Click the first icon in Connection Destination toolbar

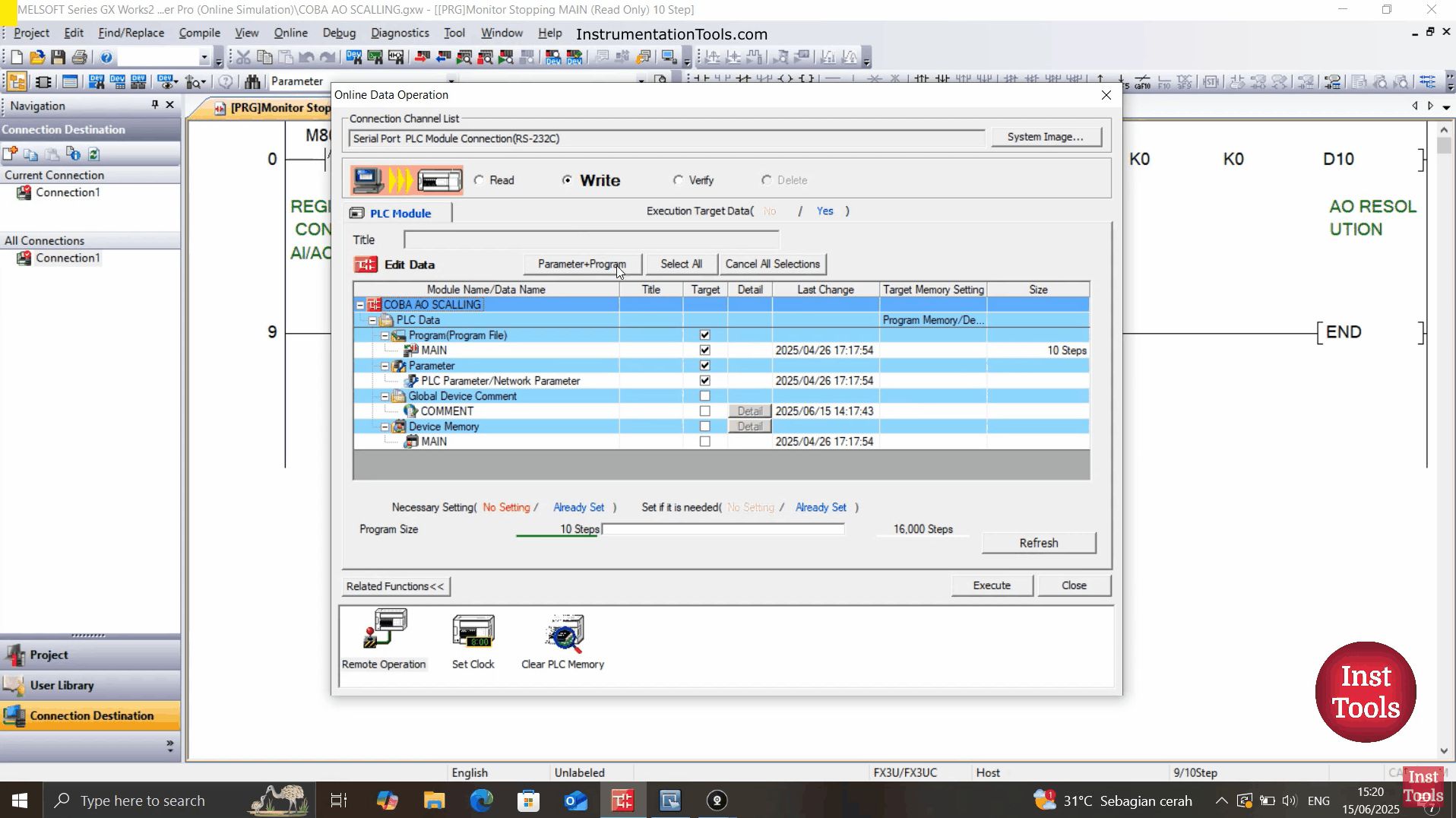10,154
